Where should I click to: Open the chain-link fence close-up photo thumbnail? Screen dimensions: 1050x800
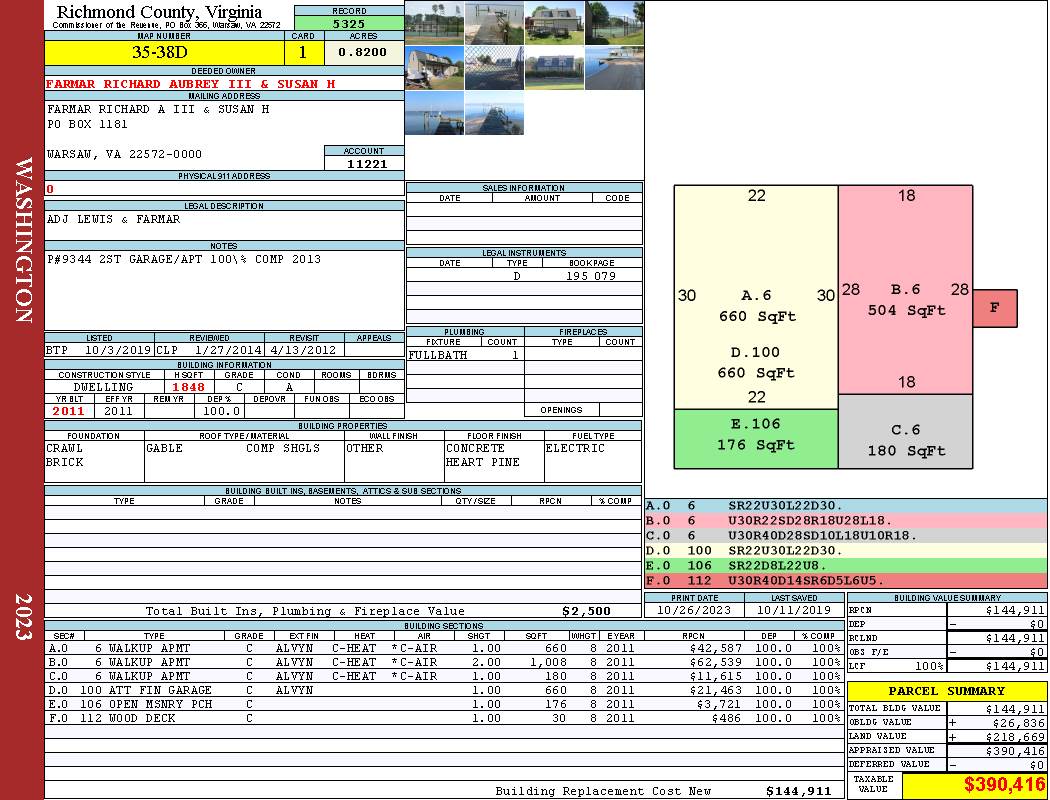click(x=494, y=68)
